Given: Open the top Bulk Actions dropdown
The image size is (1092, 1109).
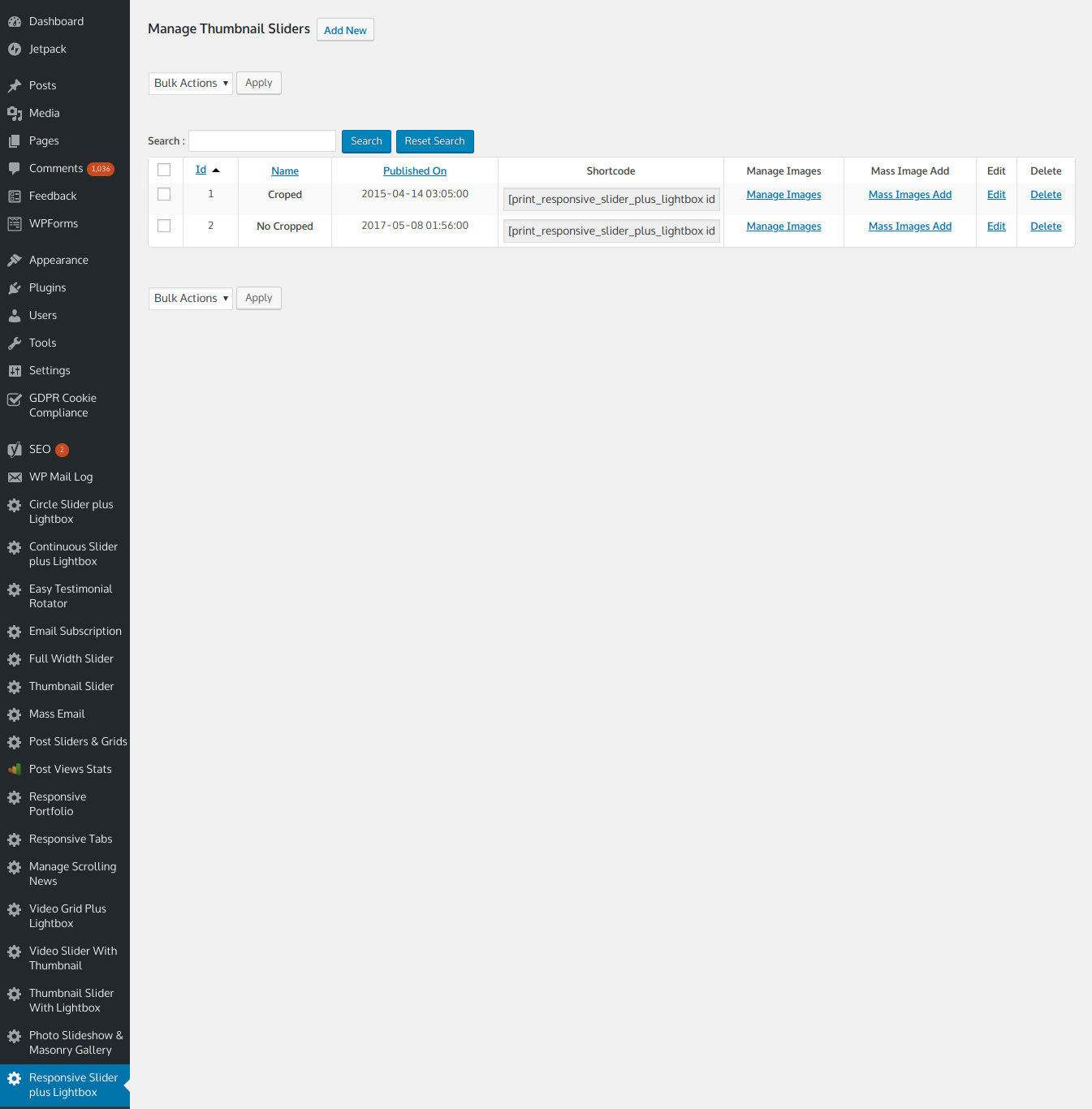Looking at the screenshot, I should click(191, 84).
